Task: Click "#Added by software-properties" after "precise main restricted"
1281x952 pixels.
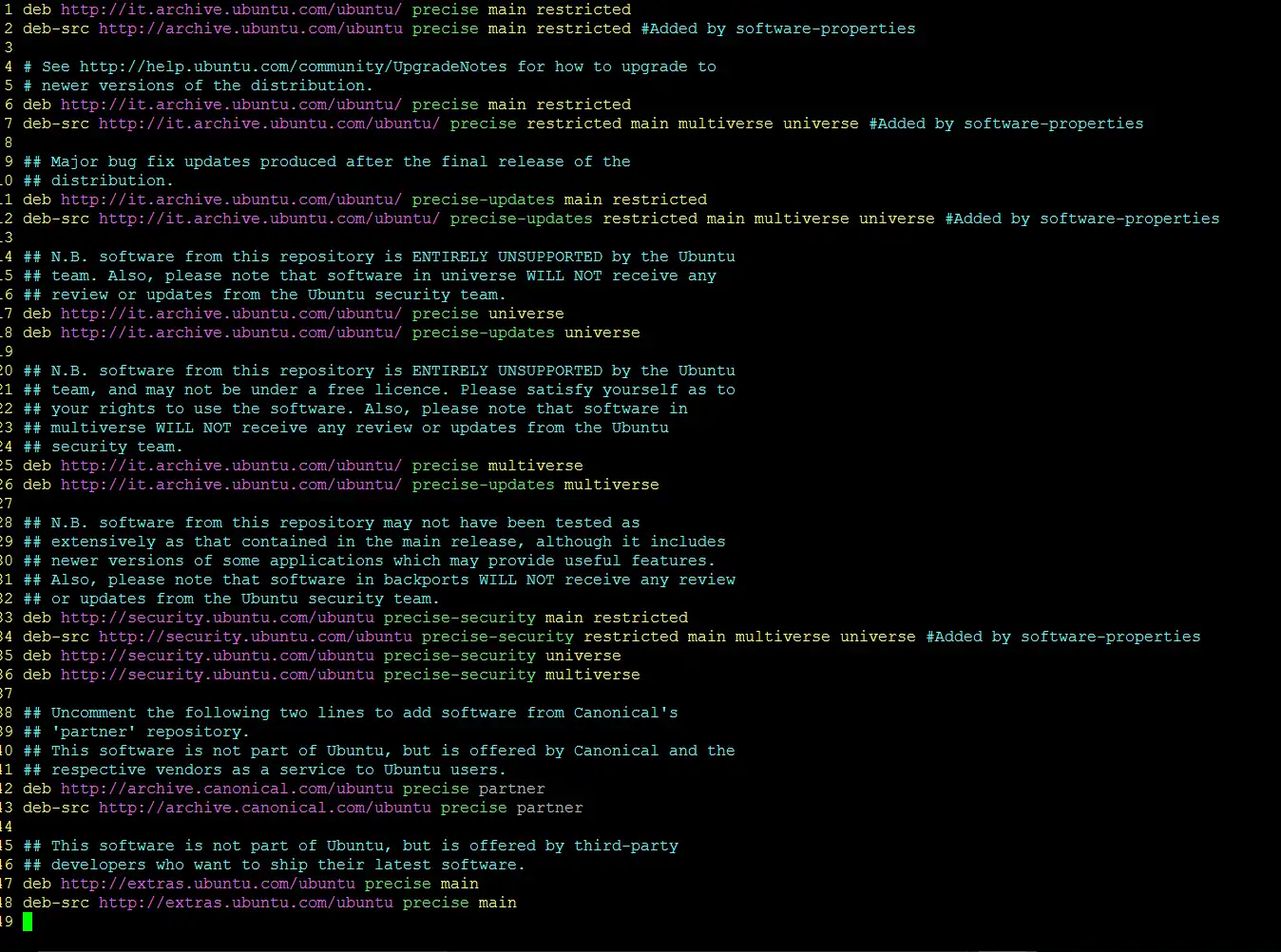Action: tap(778, 29)
